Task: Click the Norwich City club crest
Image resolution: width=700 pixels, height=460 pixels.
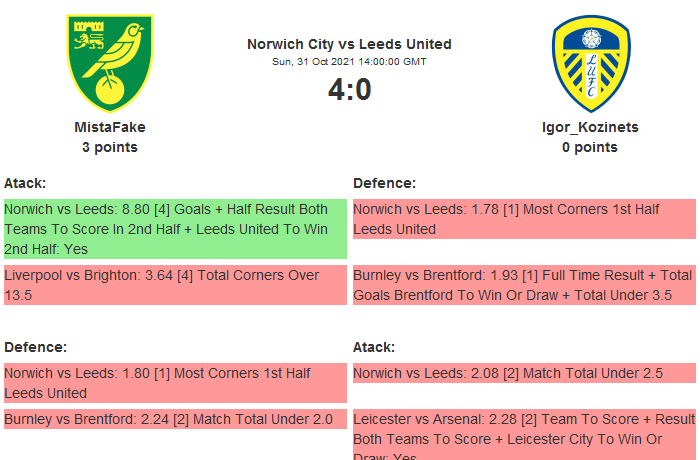Action: point(110,62)
